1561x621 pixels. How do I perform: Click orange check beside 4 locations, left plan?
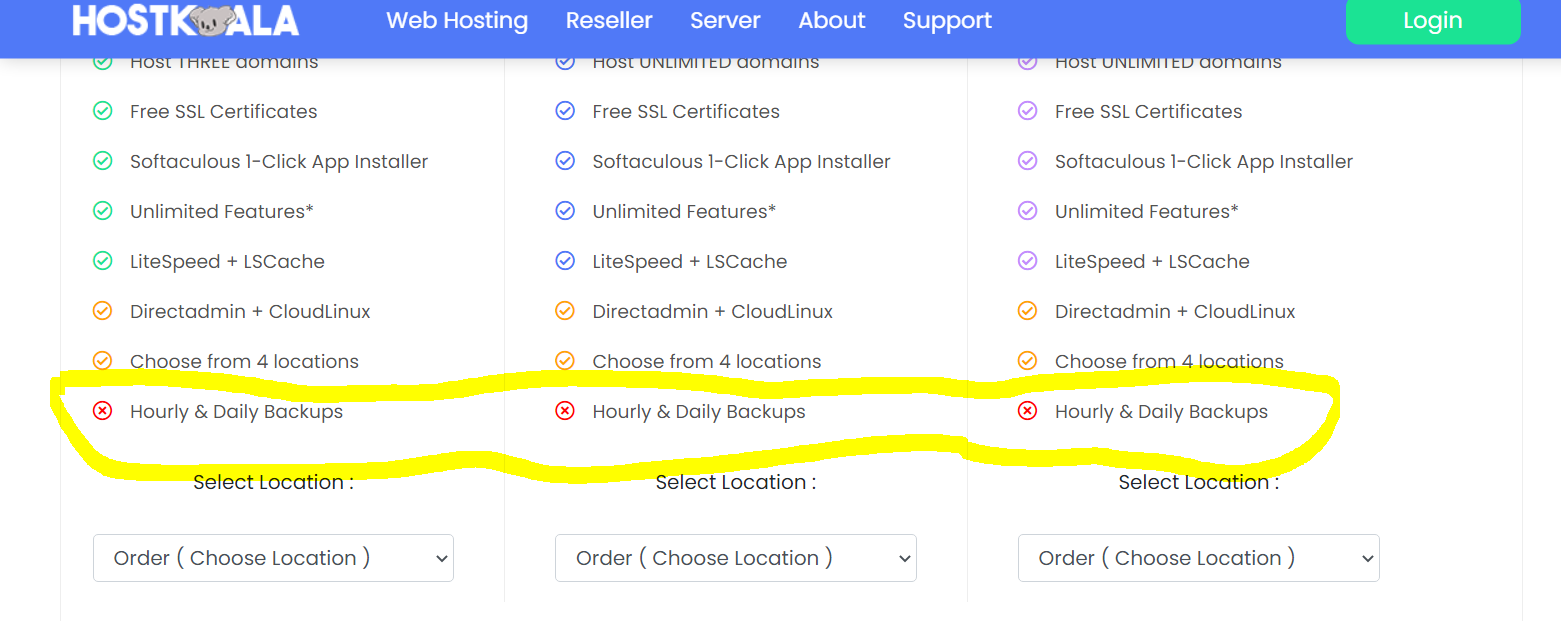[x=102, y=360]
